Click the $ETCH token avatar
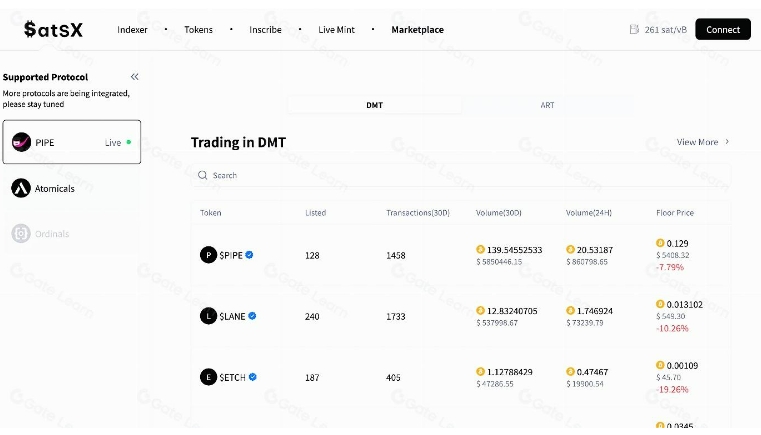The image size is (761, 435). 208,377
